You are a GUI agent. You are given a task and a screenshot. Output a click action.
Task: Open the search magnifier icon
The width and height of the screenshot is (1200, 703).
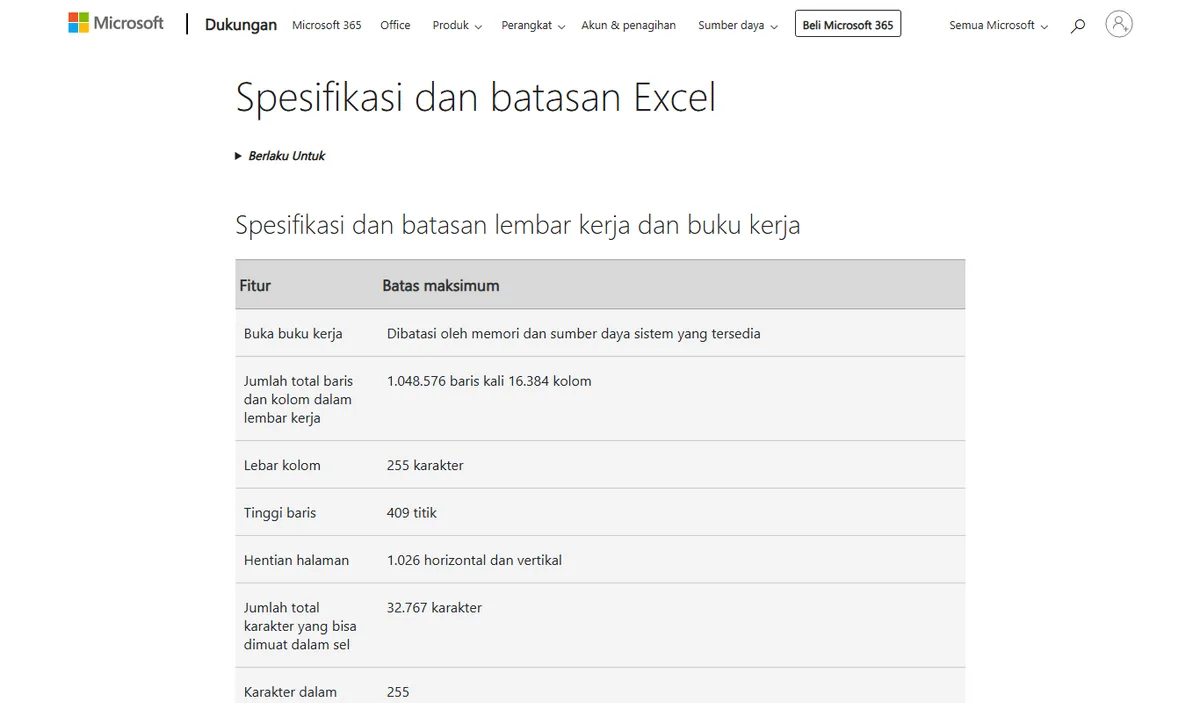1077,26
